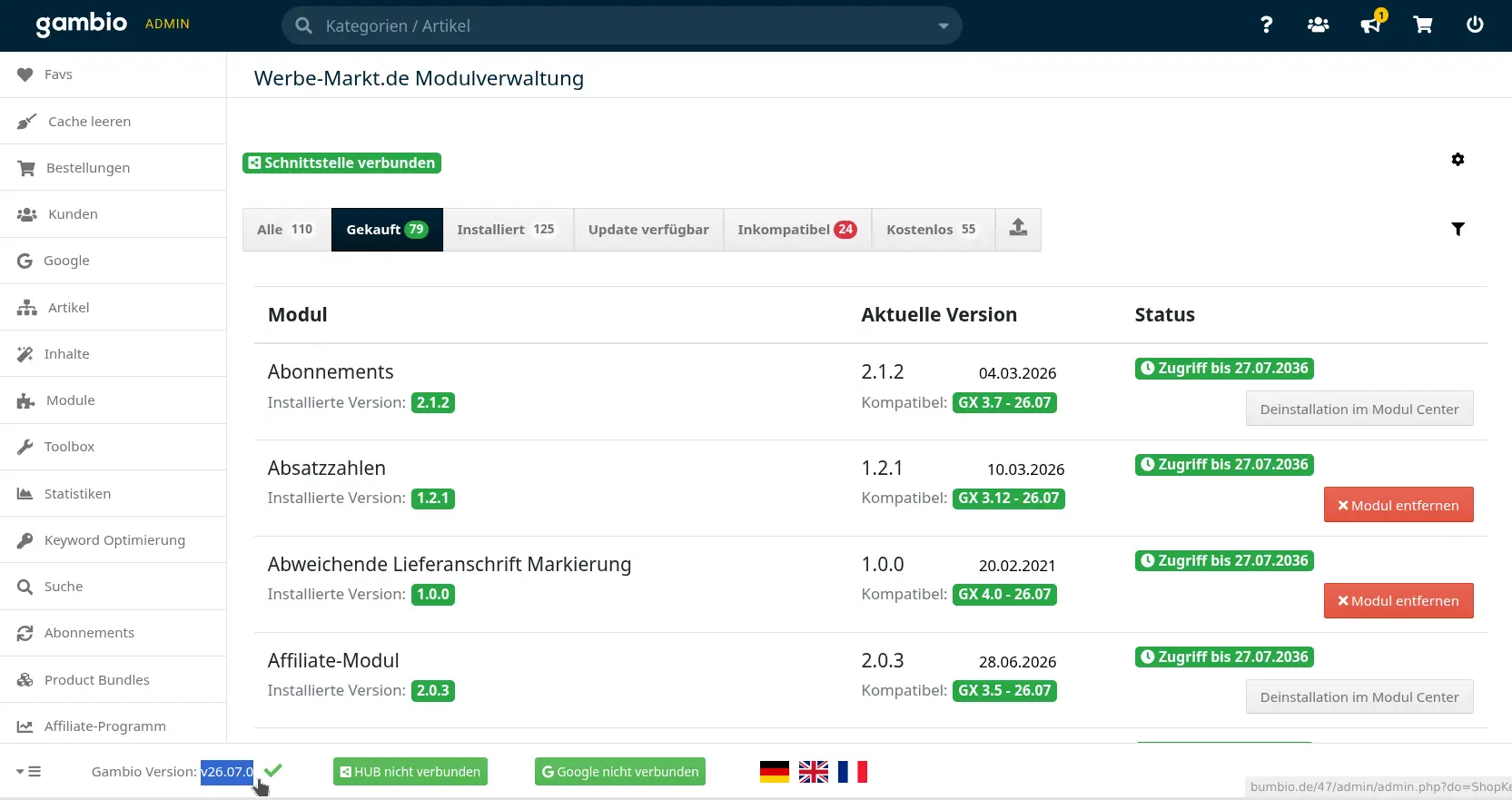Click the Google nicht verbunden button
1512x800 pixels.
point(620,772)
